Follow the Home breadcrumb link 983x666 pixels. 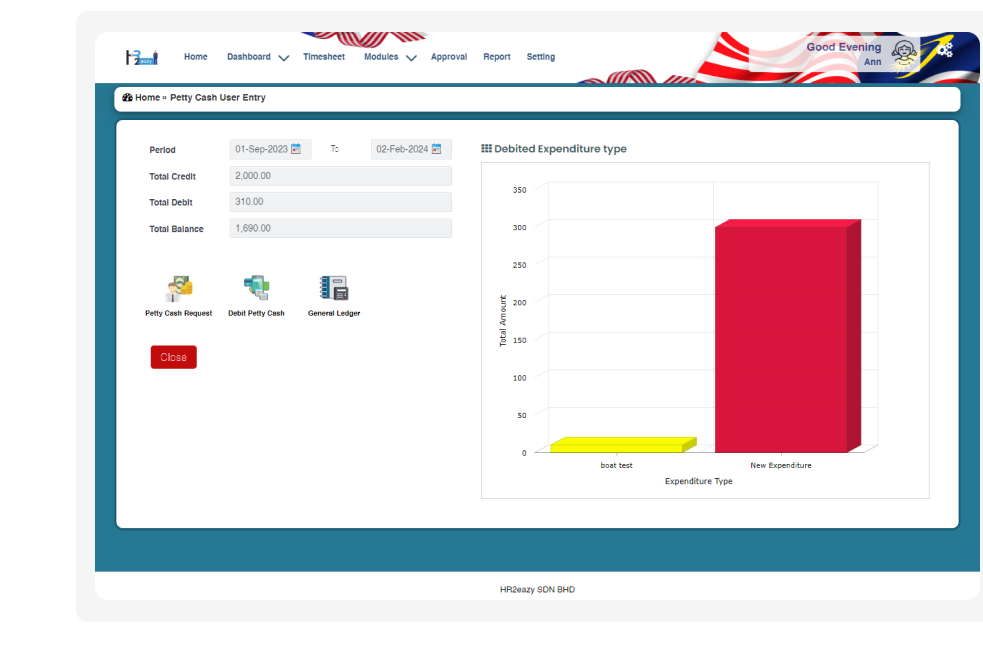coord(147,98)
